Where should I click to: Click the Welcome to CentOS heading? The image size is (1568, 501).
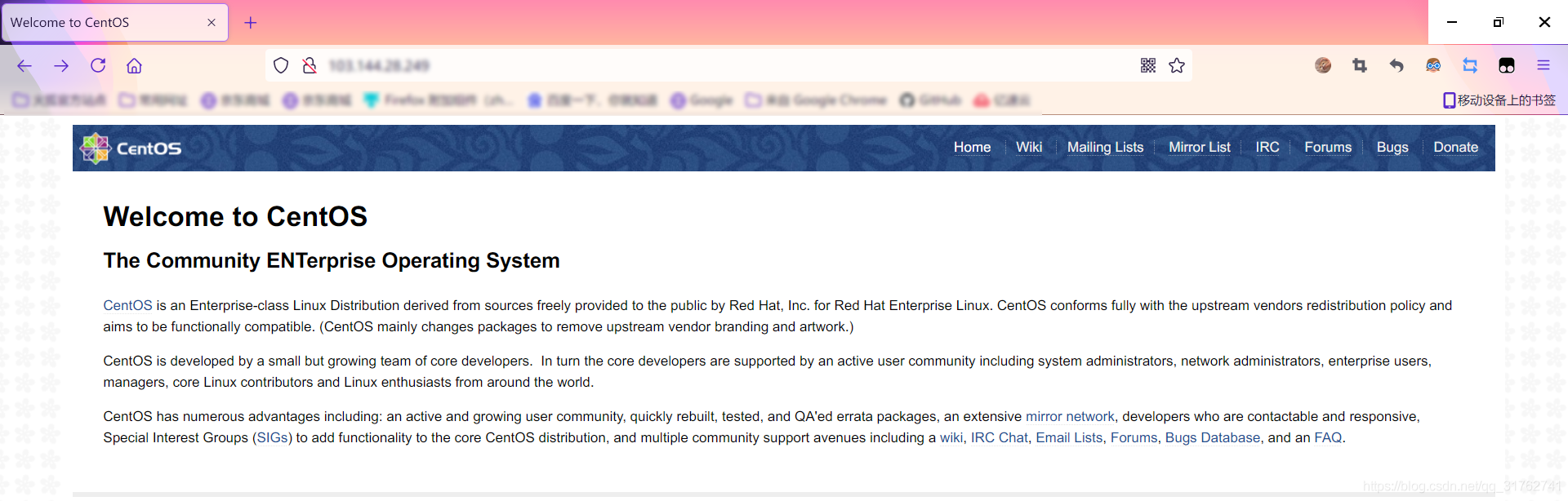click(x=235, y=216)
